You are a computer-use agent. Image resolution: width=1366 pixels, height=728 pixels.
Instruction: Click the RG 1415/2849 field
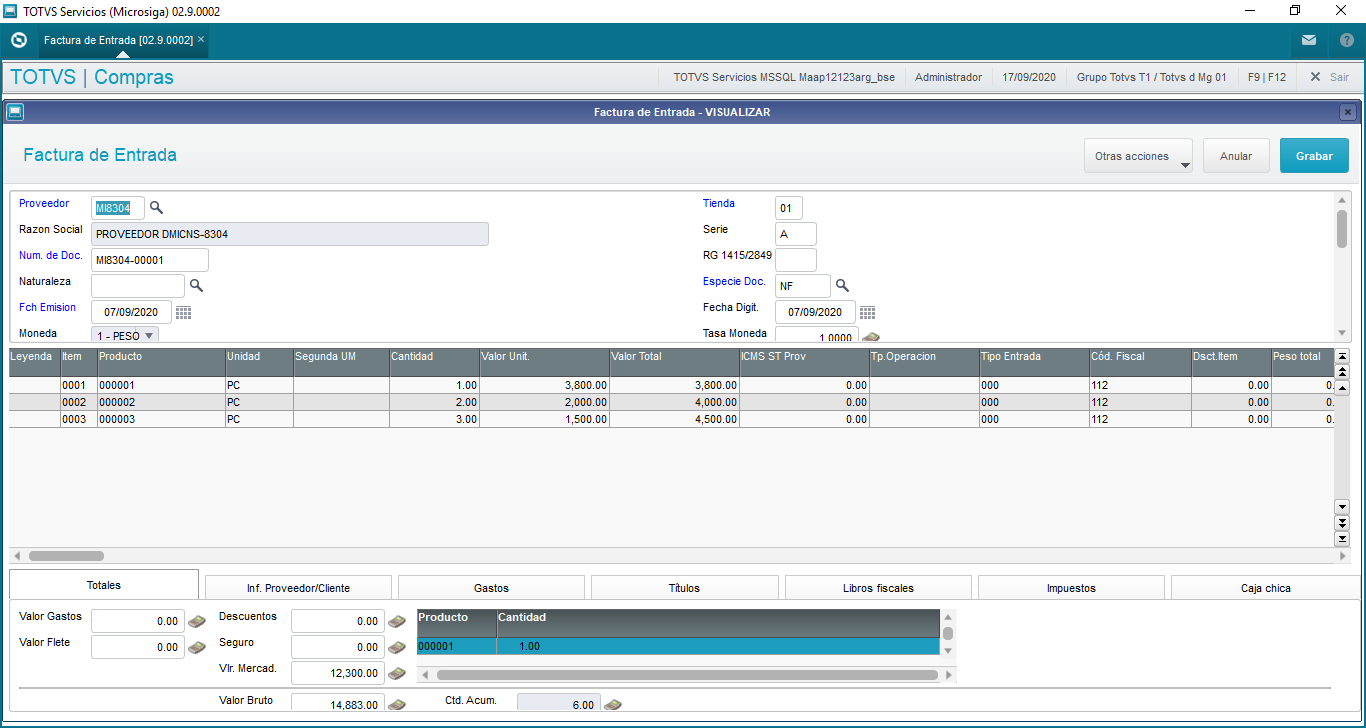tap(796, 260)
